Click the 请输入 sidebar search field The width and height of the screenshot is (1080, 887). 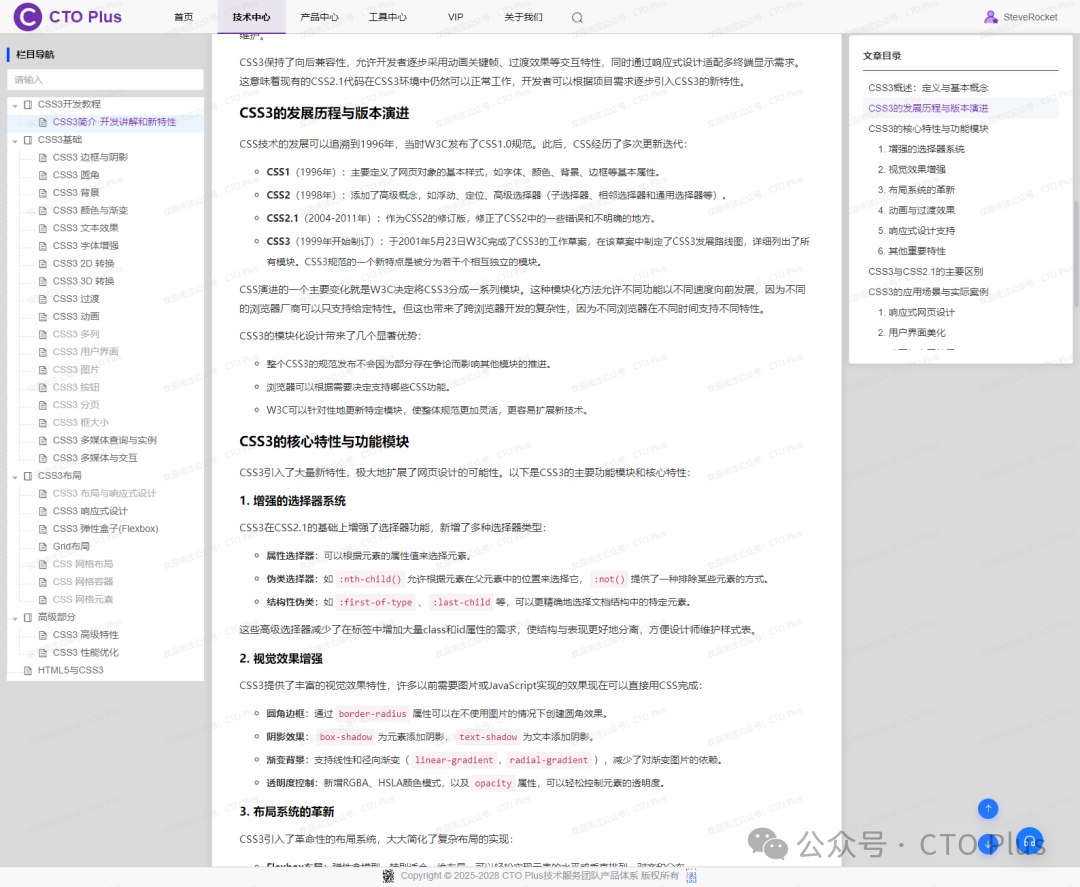[x=105, y=80]
